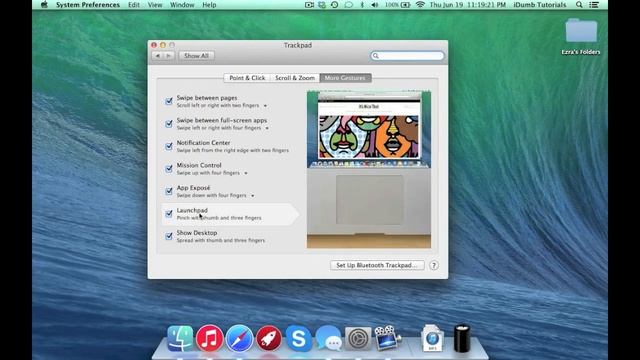Viewport: 640px width, 360px height.
Task: Click iDumb Tutorials user menu
Action: 540,5
